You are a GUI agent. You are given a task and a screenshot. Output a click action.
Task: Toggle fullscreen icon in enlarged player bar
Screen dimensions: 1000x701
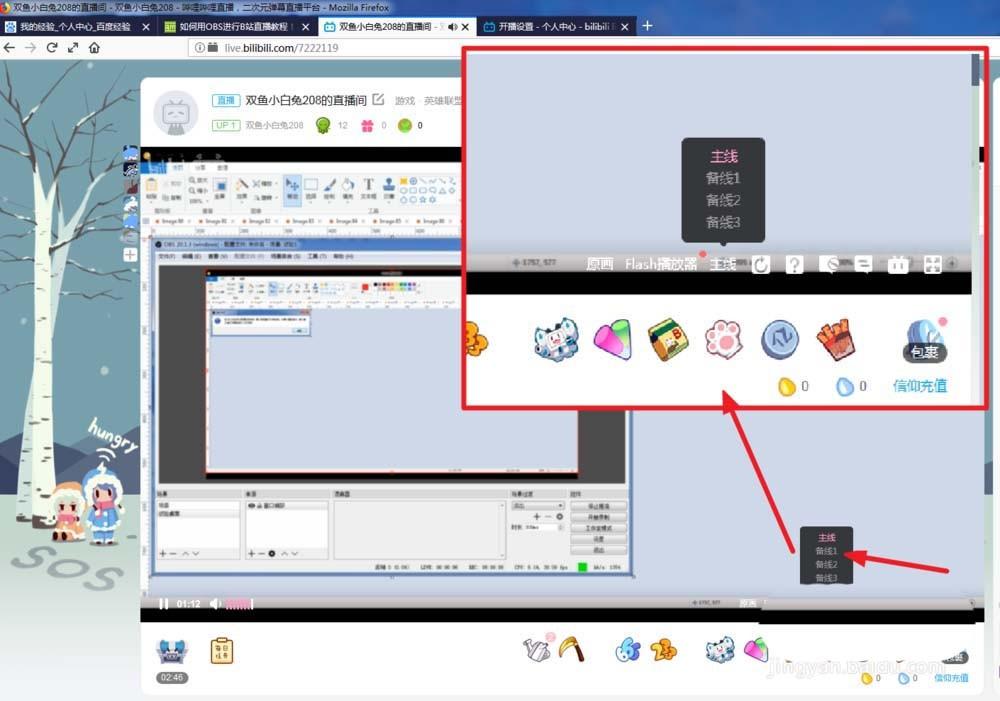coord(932,264)
